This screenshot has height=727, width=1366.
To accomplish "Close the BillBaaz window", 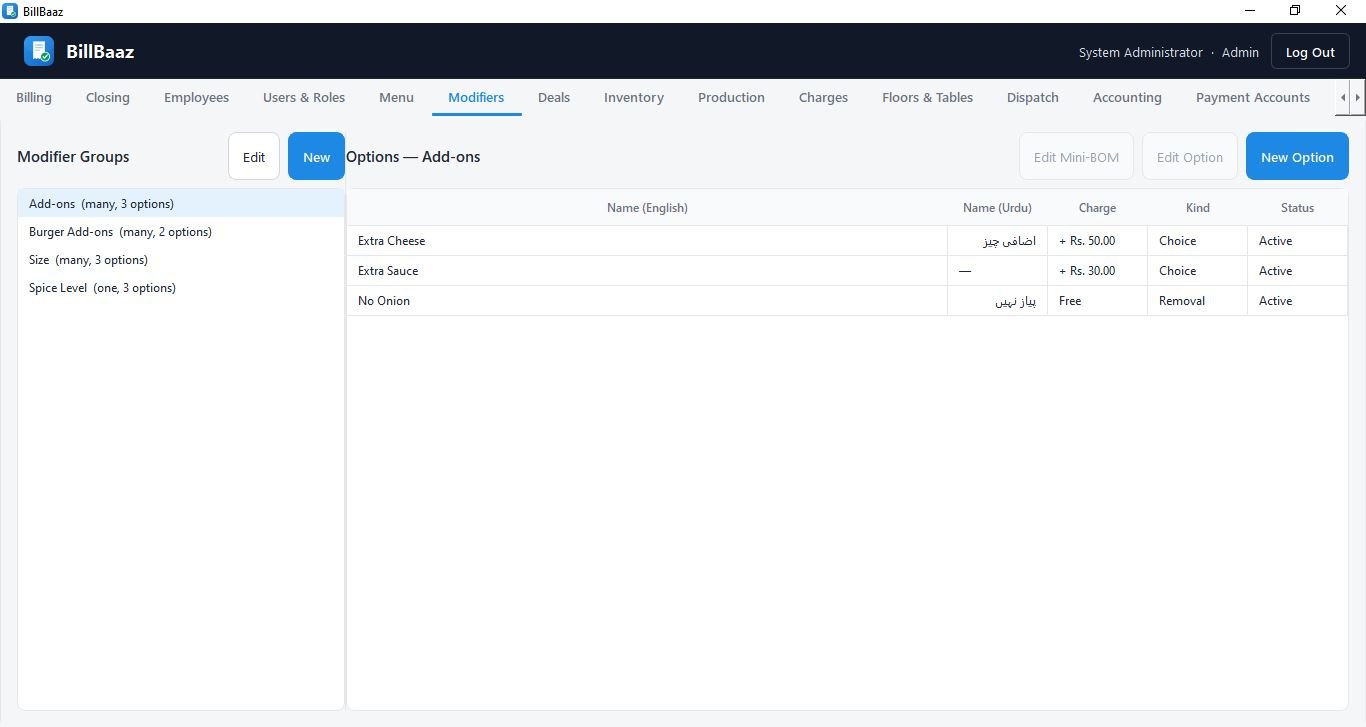I will pos(1341,11).
